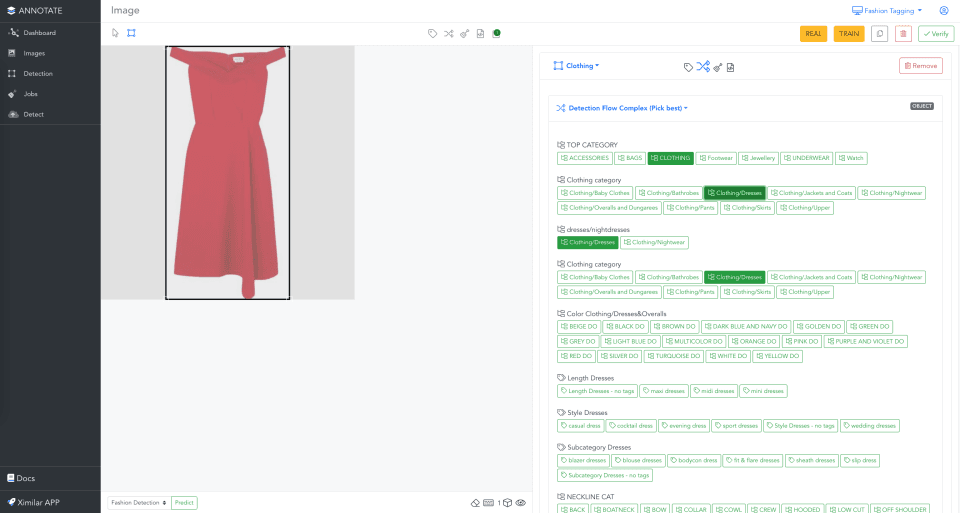Select the pointer cursor tool
The width and height of the screenshot is (960, 513).
click(x=115, y=33)
